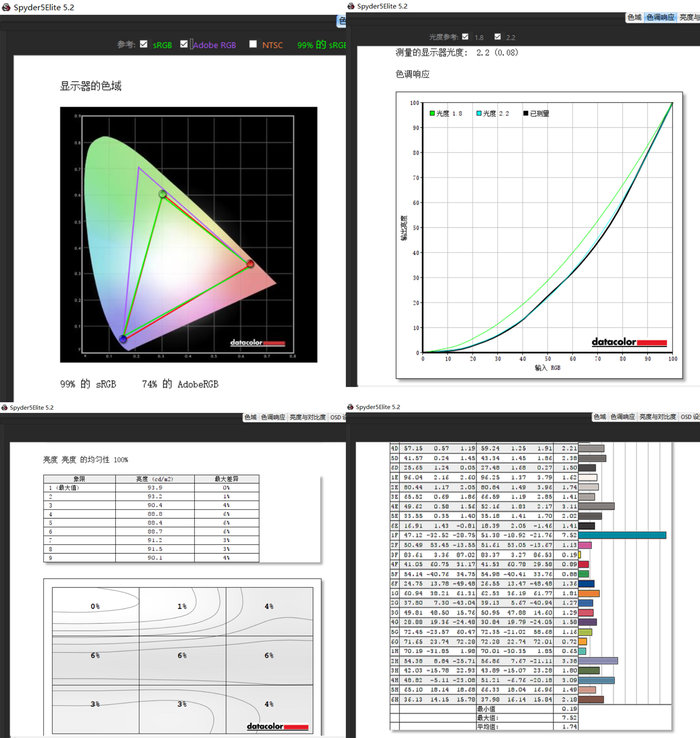Open 色调响应 tab in brightness uniformity window
The width and height of the screenshot is (700, 738).
coord(273,417)
